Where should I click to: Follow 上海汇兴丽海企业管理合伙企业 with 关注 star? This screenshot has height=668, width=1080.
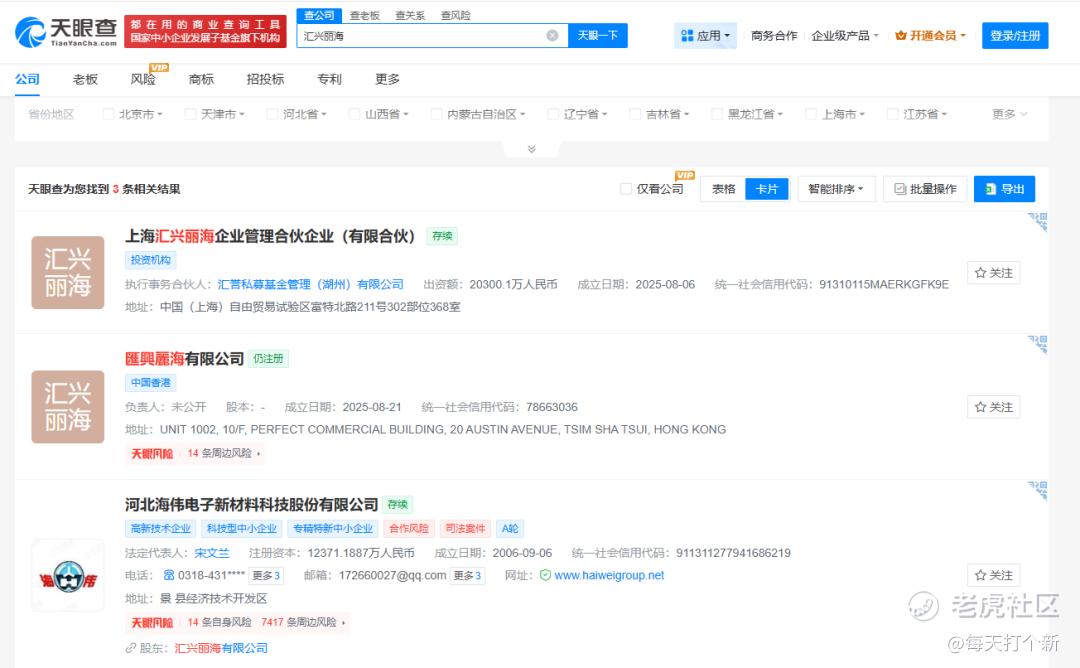point(993,273)
